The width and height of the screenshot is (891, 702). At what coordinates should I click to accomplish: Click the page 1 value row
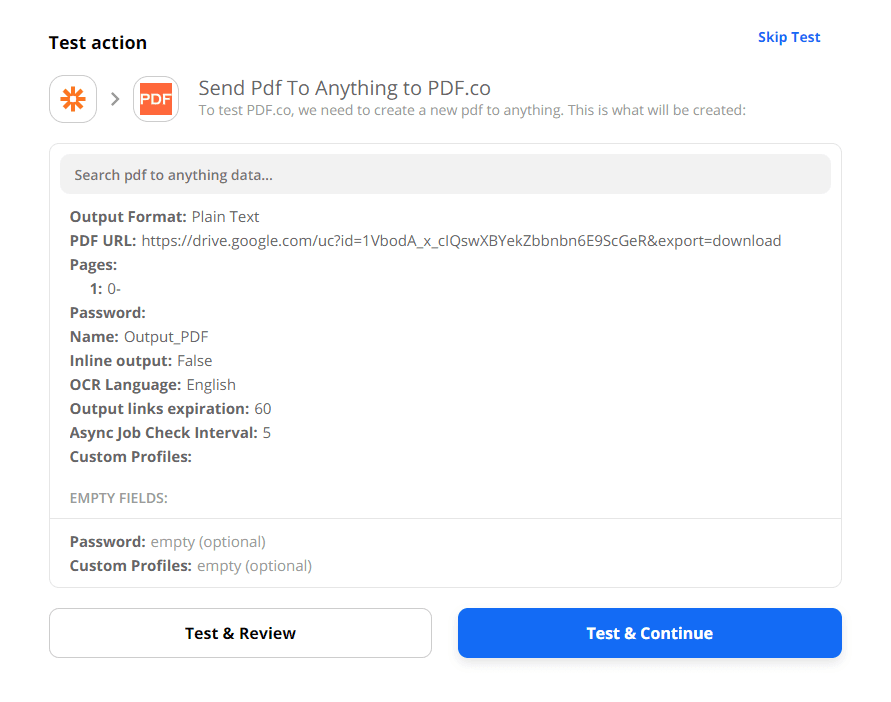click(105, 289)
